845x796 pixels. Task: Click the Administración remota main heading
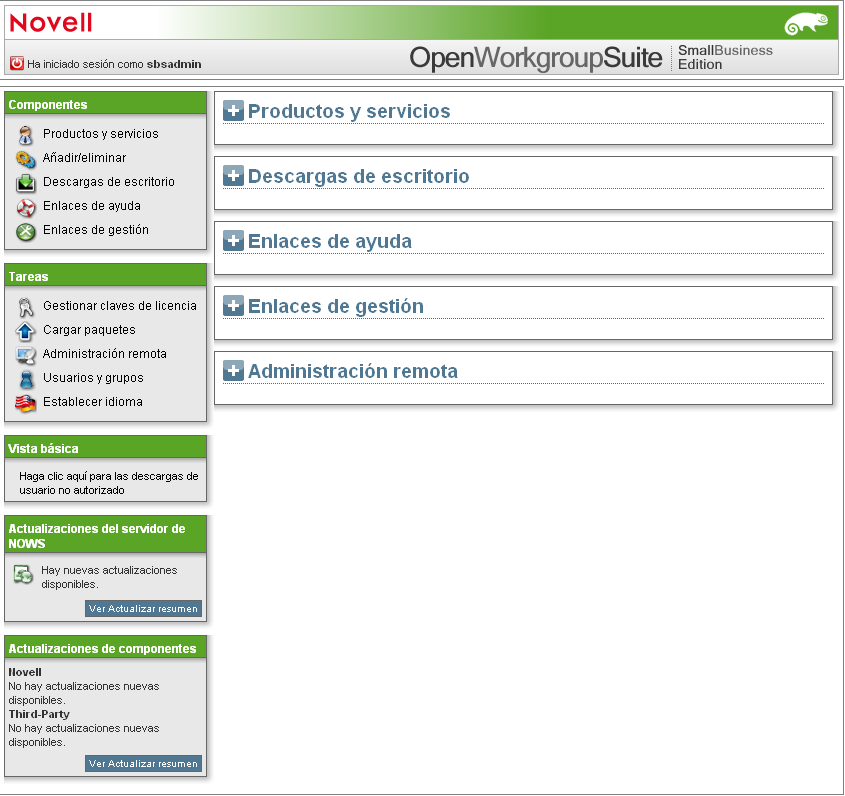(x=353, y=371)
